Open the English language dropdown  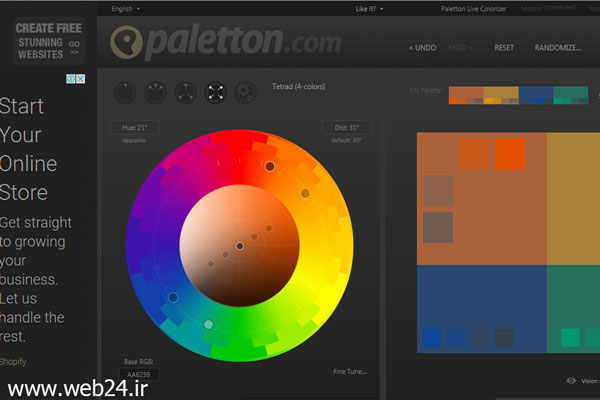coord(126,9)
